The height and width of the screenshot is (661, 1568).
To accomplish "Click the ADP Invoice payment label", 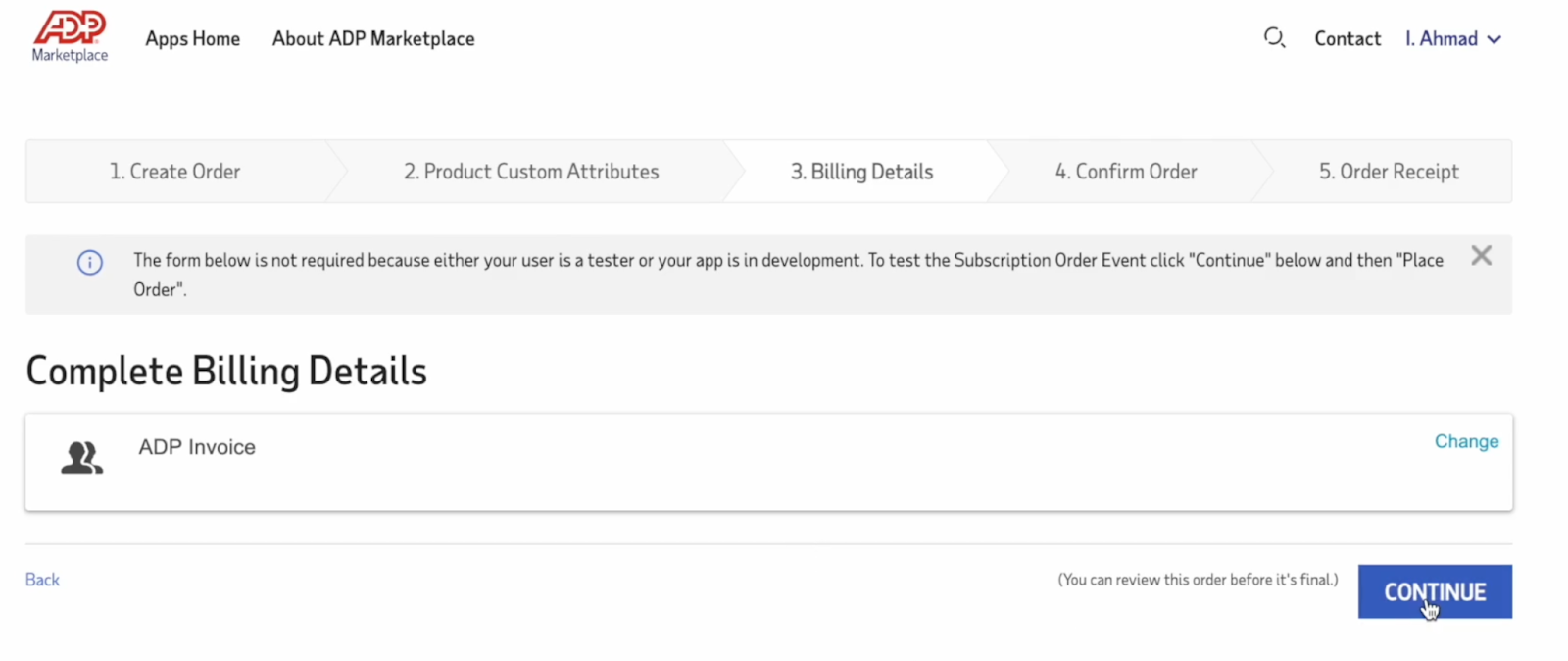I will [197, 447].
